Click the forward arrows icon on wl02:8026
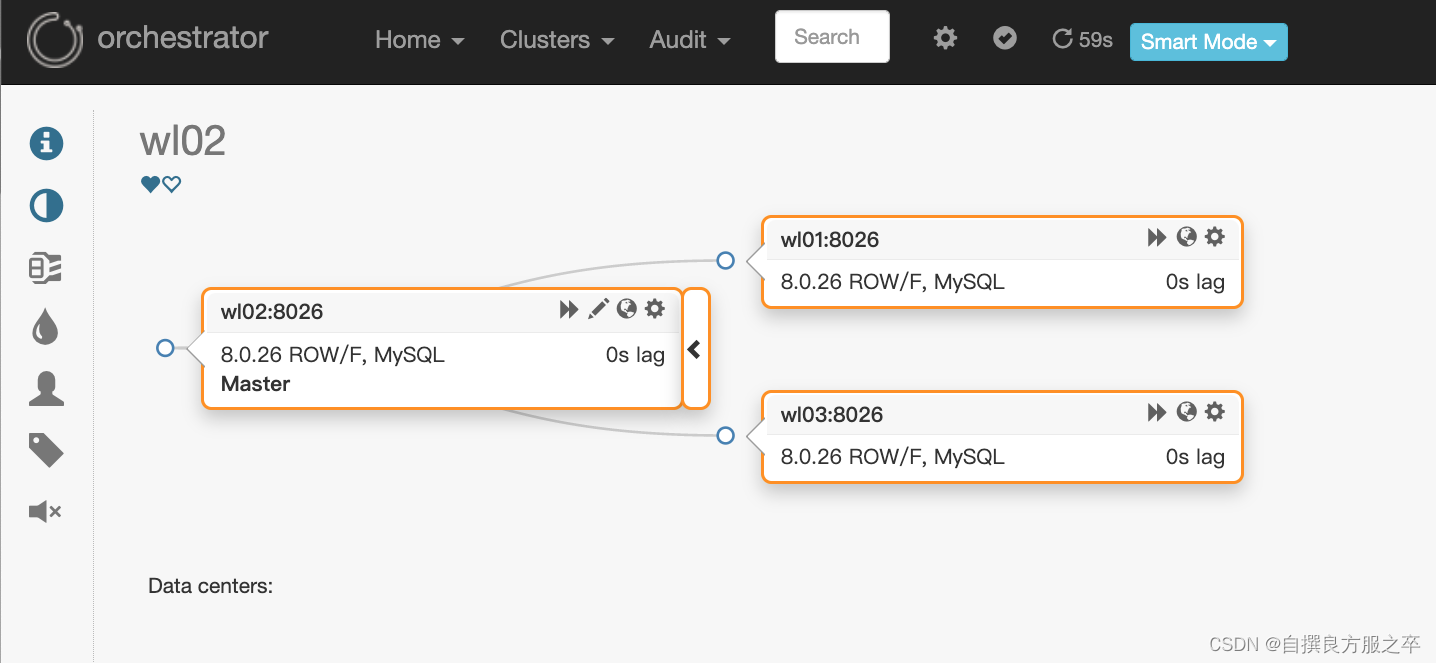This screenshot has height=663, width=1436. (569, 309)
